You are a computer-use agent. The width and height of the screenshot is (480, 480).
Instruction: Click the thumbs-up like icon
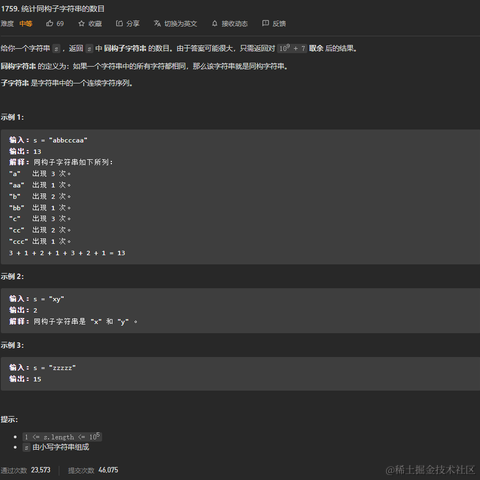pos(49,23)
